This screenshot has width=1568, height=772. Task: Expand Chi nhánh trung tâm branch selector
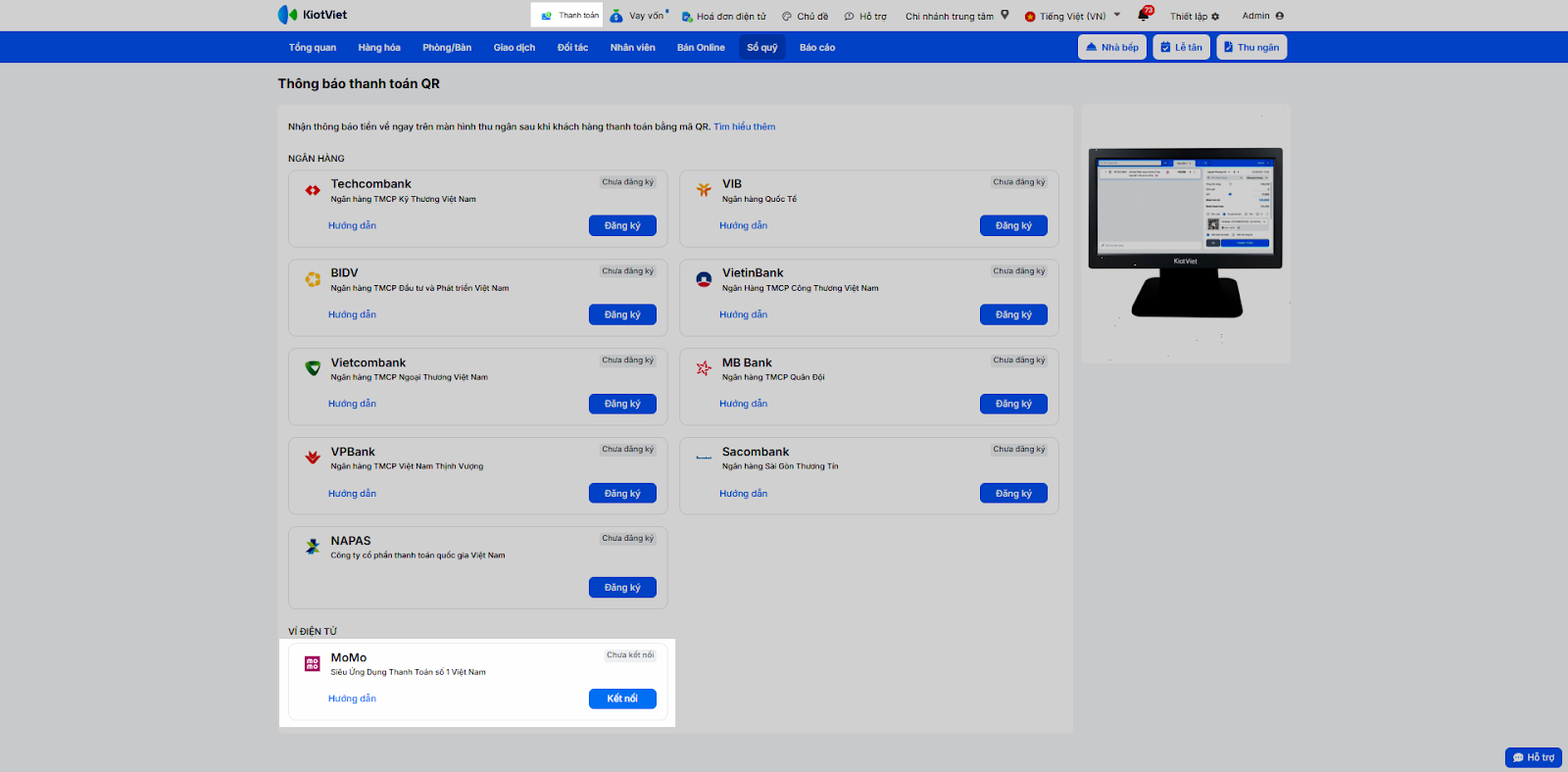pos(956,16)
